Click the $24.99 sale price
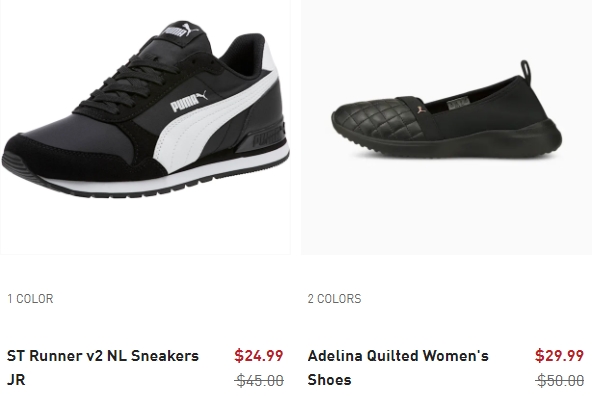The width and height of the screenshot is (595, 396). (258, 355)
